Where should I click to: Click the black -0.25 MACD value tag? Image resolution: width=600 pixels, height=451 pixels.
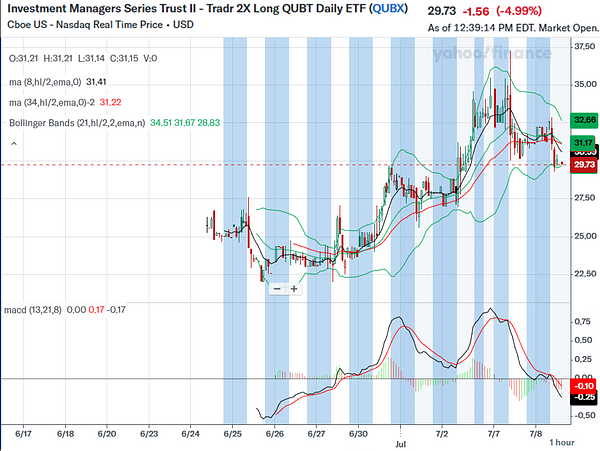(584, 397)
